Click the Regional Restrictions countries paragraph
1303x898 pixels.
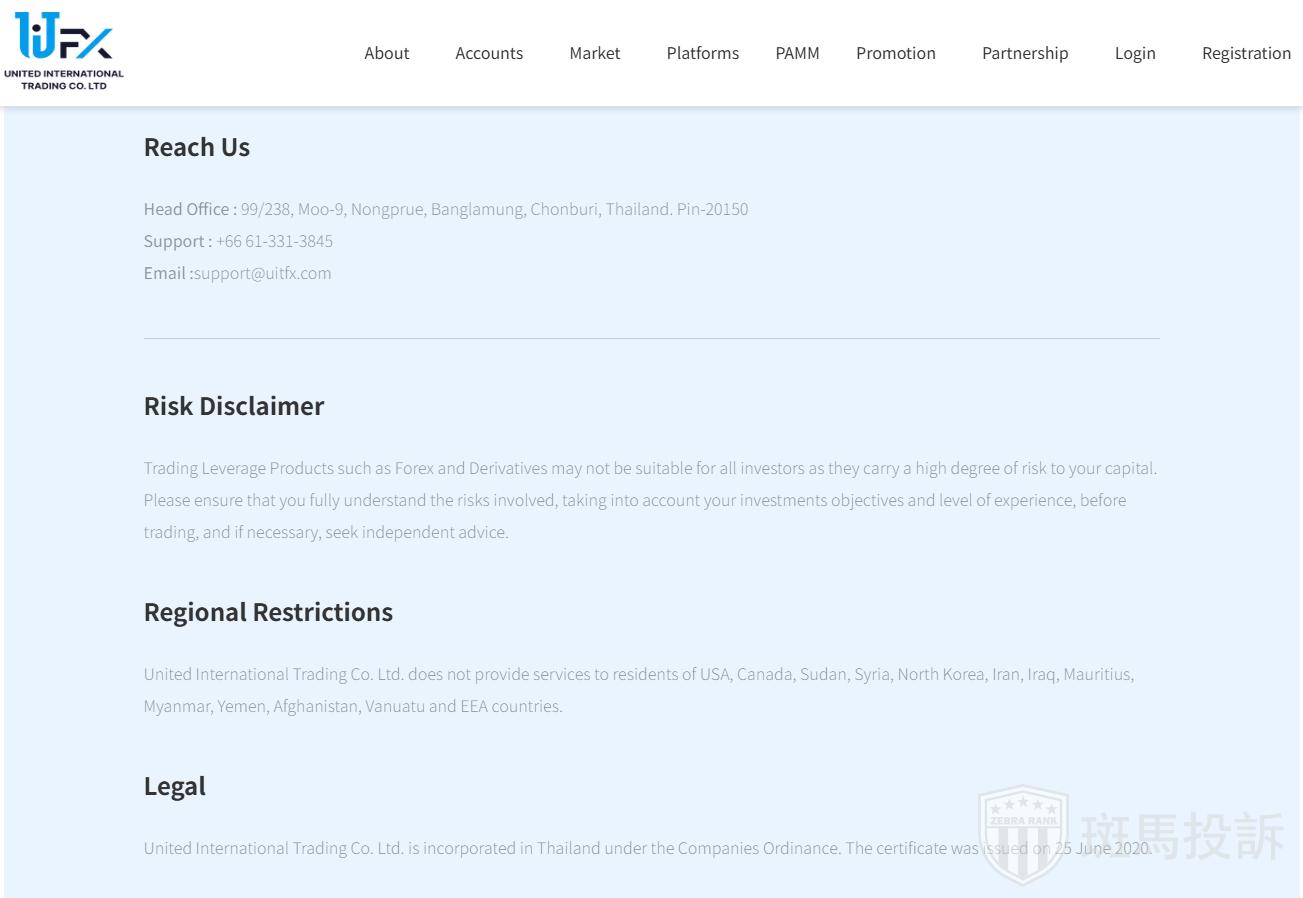(638, 690)
